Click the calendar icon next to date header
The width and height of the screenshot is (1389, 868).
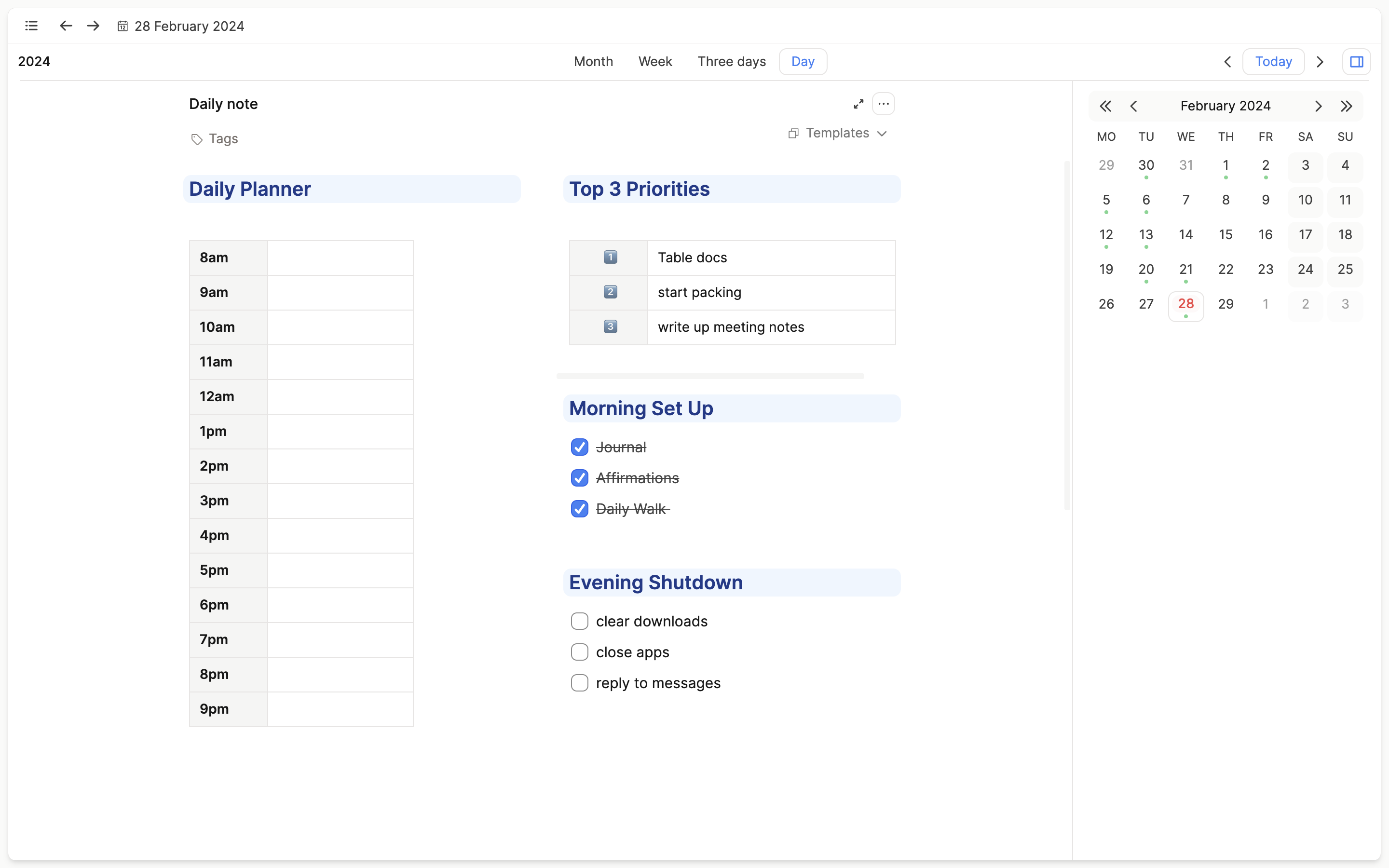[122, 26]
